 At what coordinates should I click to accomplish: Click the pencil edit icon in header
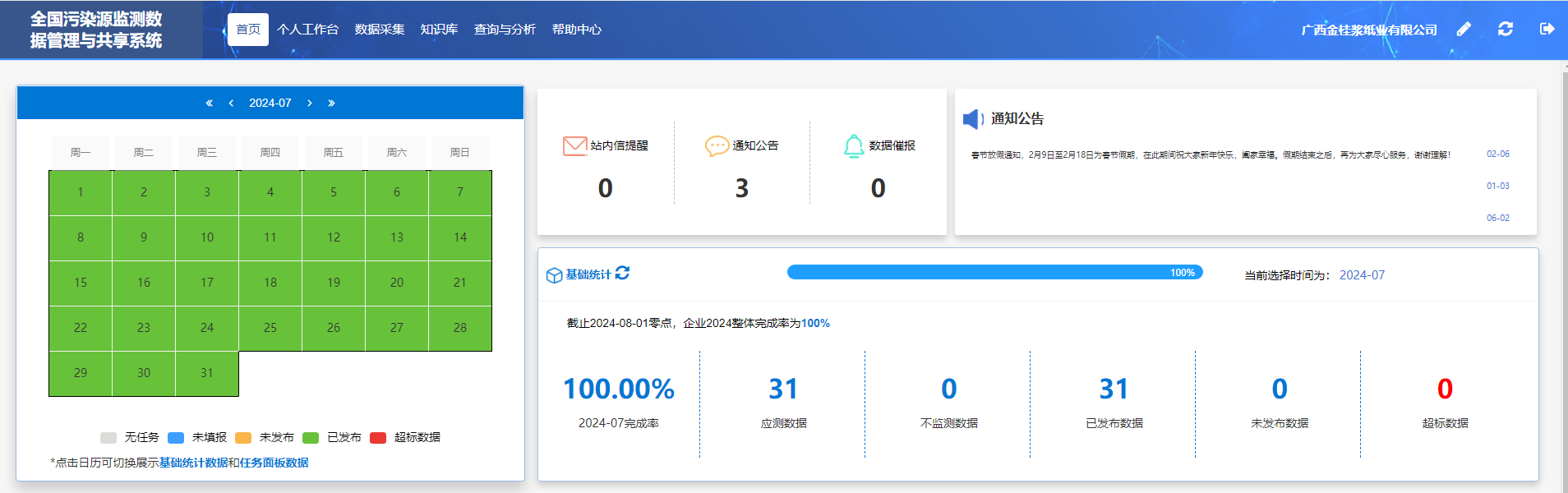(x=1464, y=30)
